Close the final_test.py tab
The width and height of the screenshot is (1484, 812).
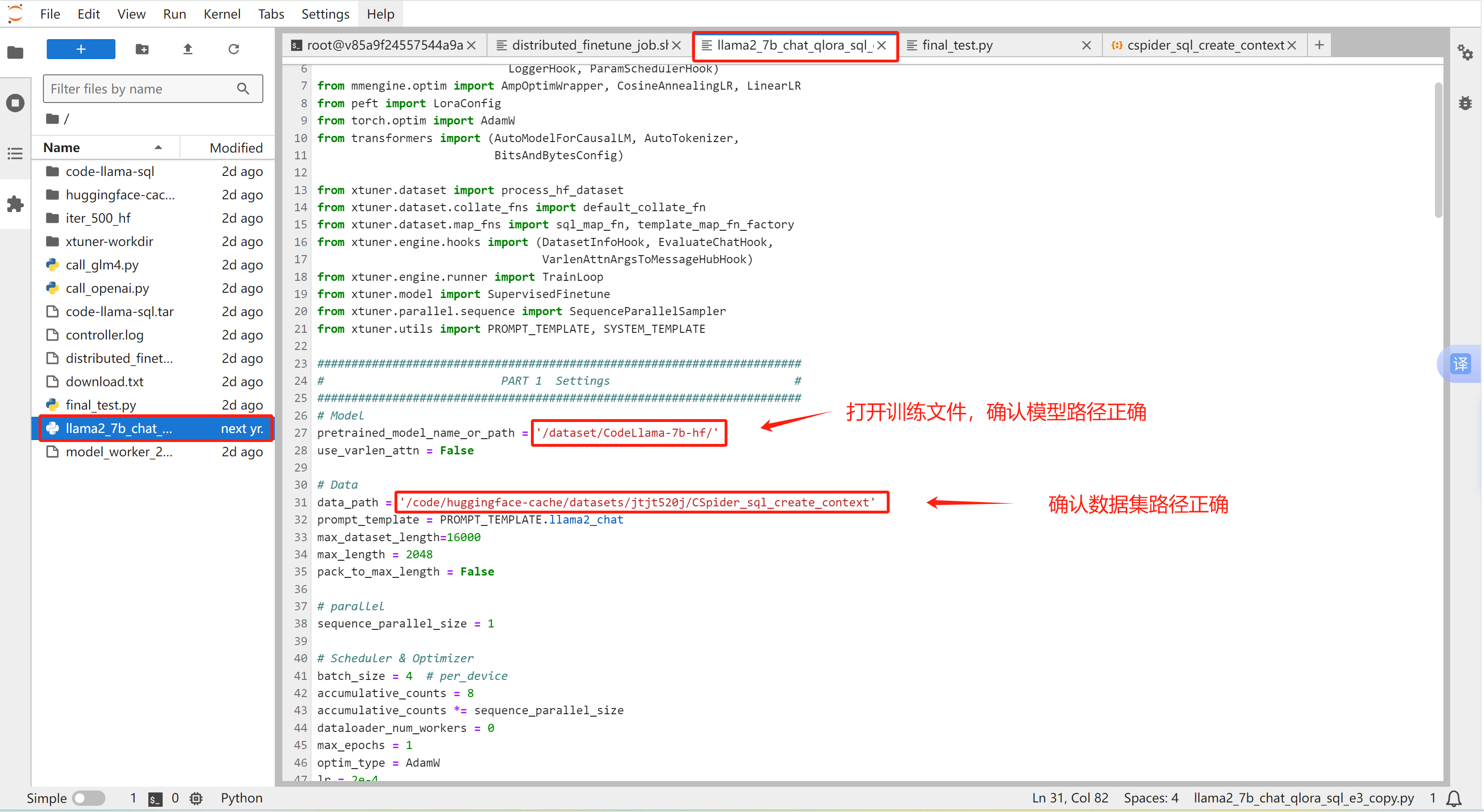(1087, 45)
